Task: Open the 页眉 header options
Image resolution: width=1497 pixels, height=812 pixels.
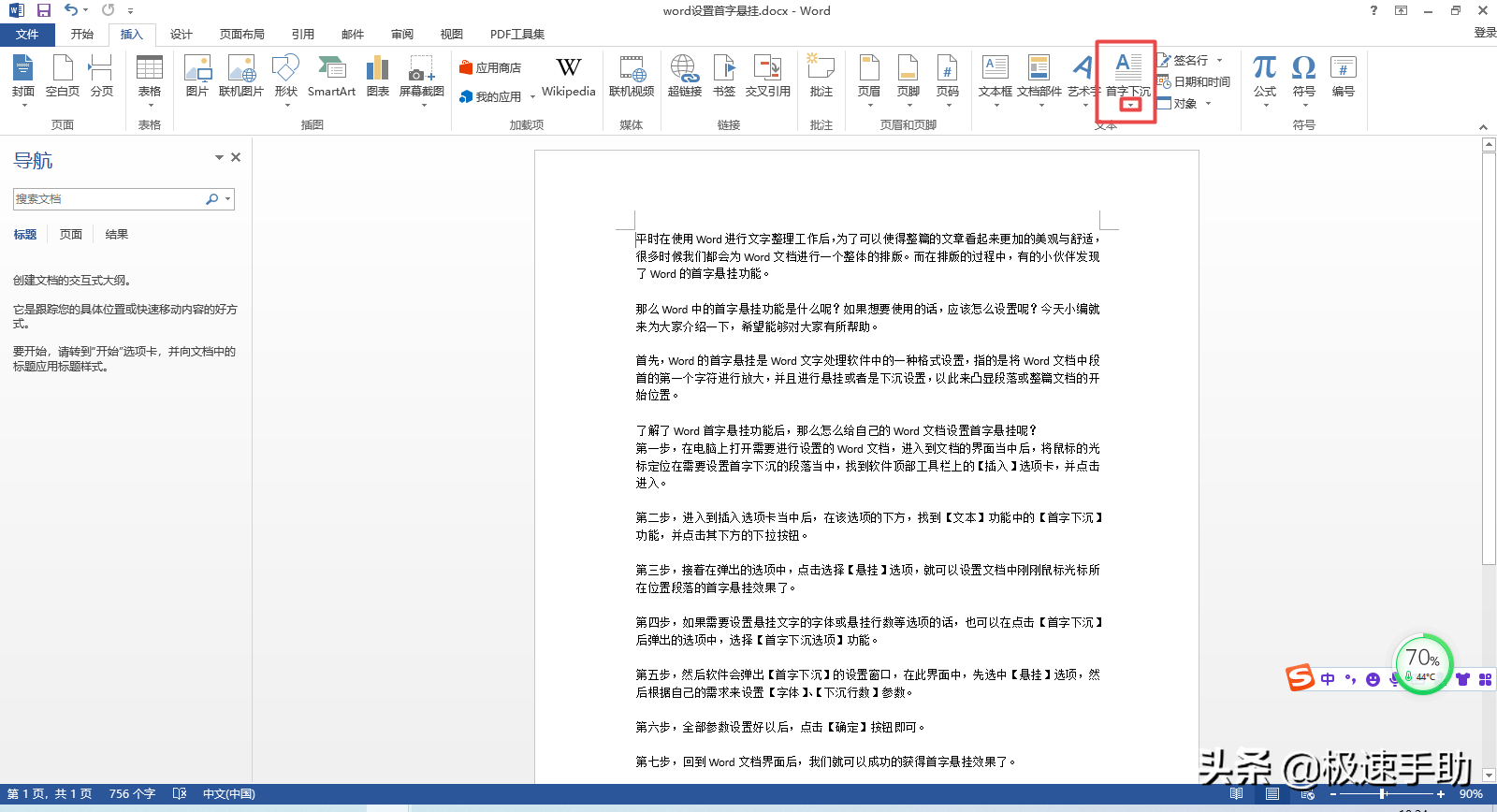Action: pyautogui.click(x=869, y=79)
